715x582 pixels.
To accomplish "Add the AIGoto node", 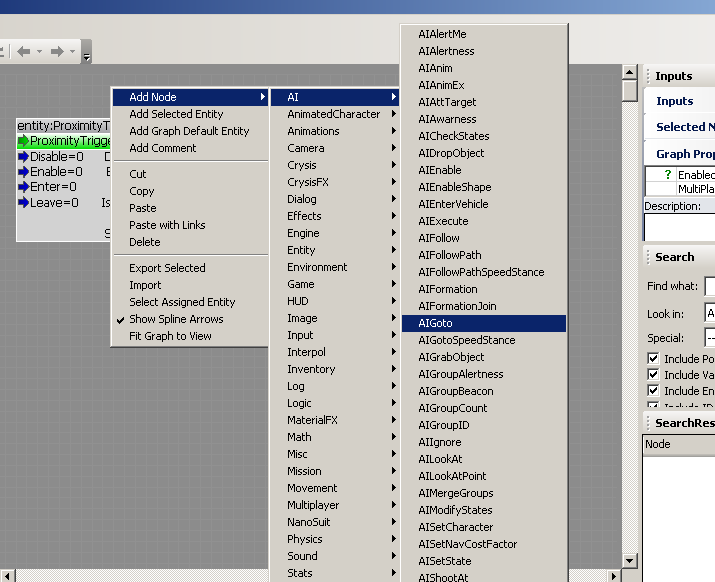I will (x=484, y=323).
